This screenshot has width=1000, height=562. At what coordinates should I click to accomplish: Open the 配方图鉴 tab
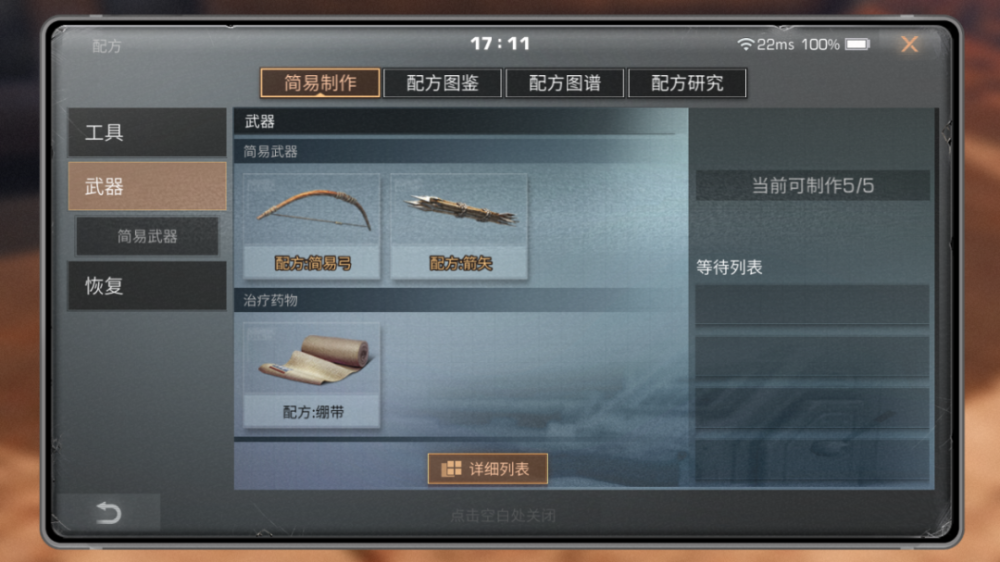point(443,83)
